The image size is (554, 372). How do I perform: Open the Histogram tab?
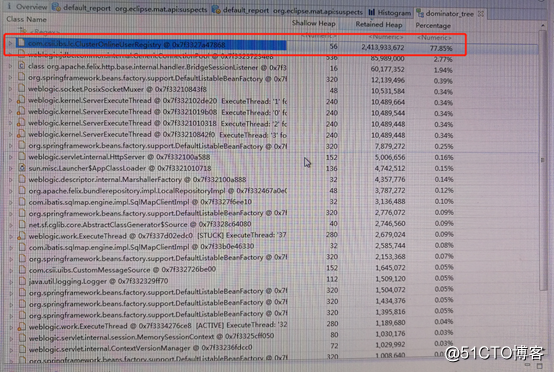point(389,13)
